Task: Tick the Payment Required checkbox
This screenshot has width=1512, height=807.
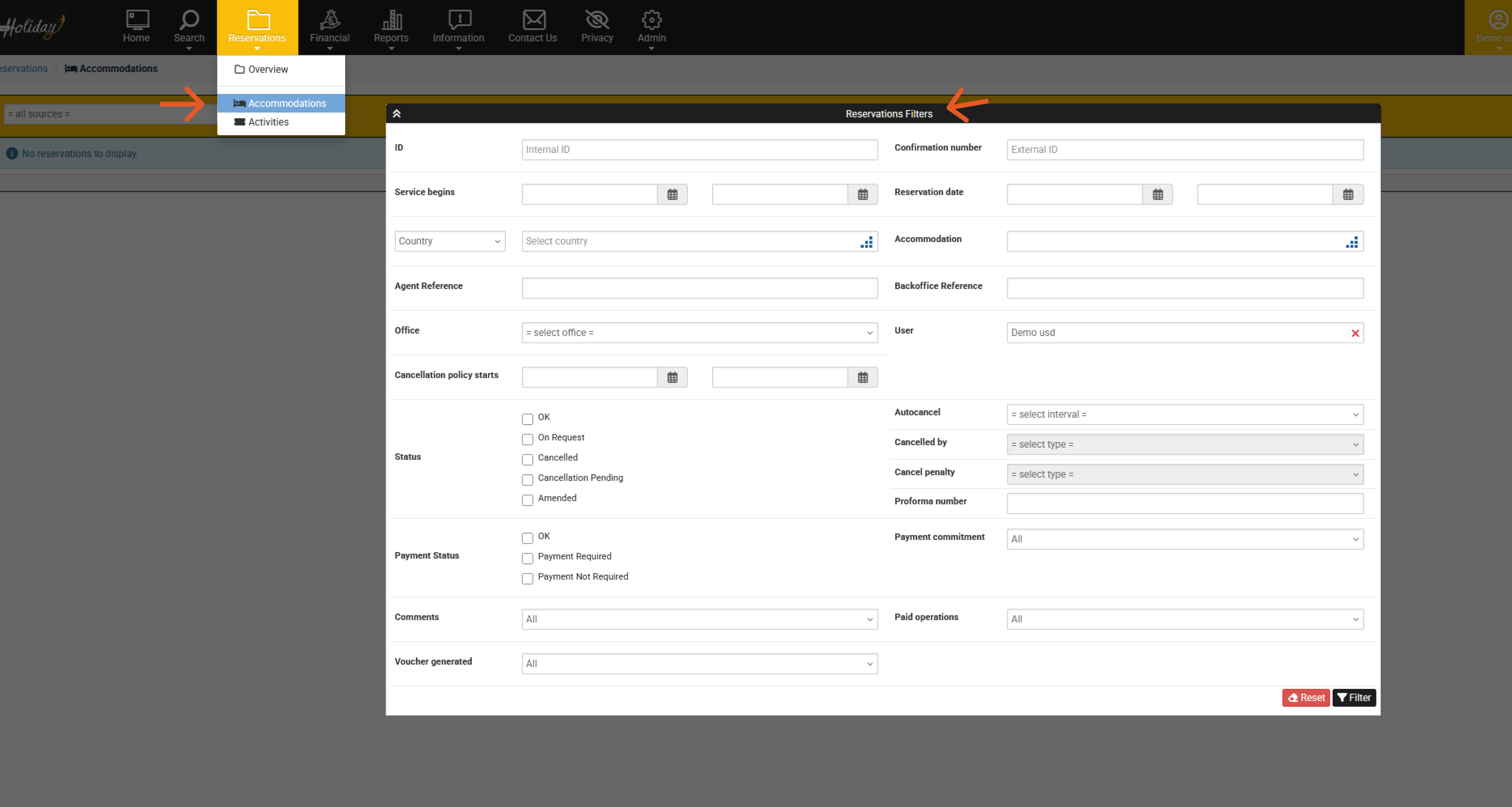Action: point(527,558)
